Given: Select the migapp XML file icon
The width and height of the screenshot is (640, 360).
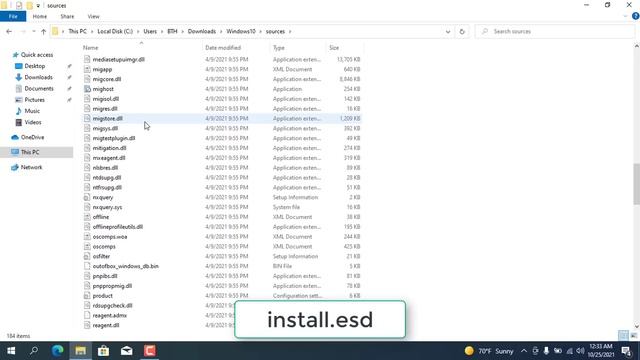Looking at the screenshot, I should pos(87,69).
